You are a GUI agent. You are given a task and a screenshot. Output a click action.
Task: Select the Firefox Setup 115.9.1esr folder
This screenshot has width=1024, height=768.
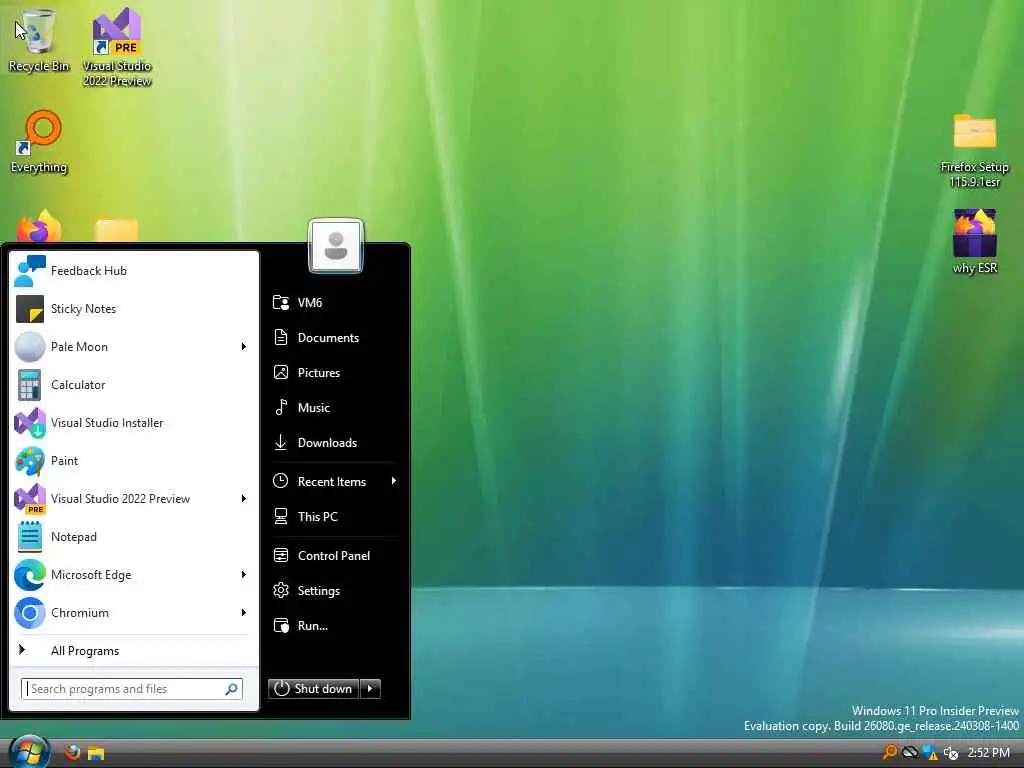click(x=974, y=150)
